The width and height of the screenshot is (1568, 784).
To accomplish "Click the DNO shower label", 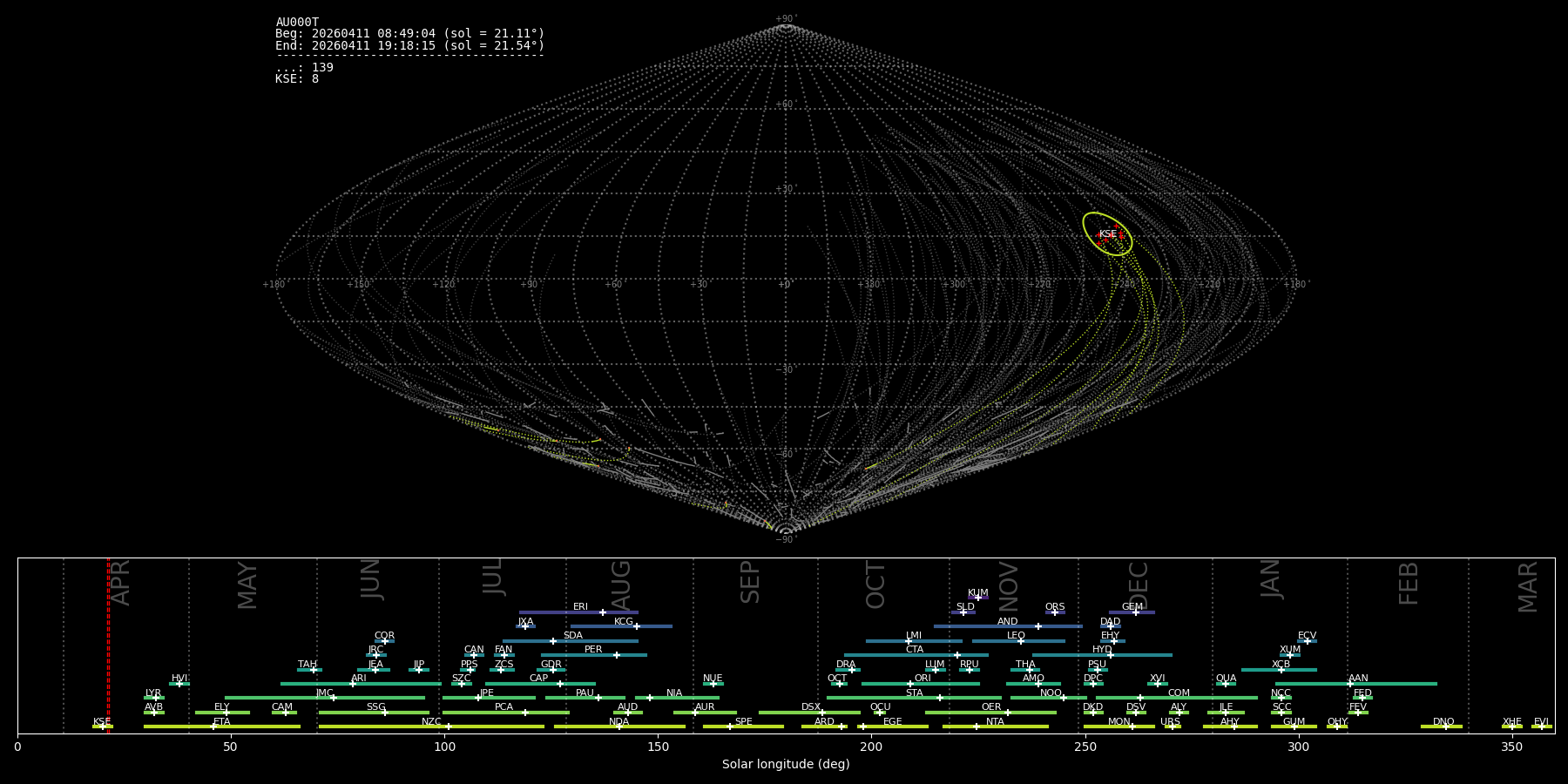I will click(x=1443, y=722).
